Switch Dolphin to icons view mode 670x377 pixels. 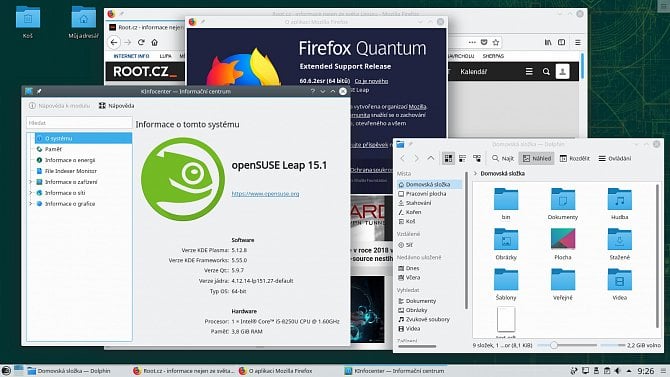click(448, 159)
